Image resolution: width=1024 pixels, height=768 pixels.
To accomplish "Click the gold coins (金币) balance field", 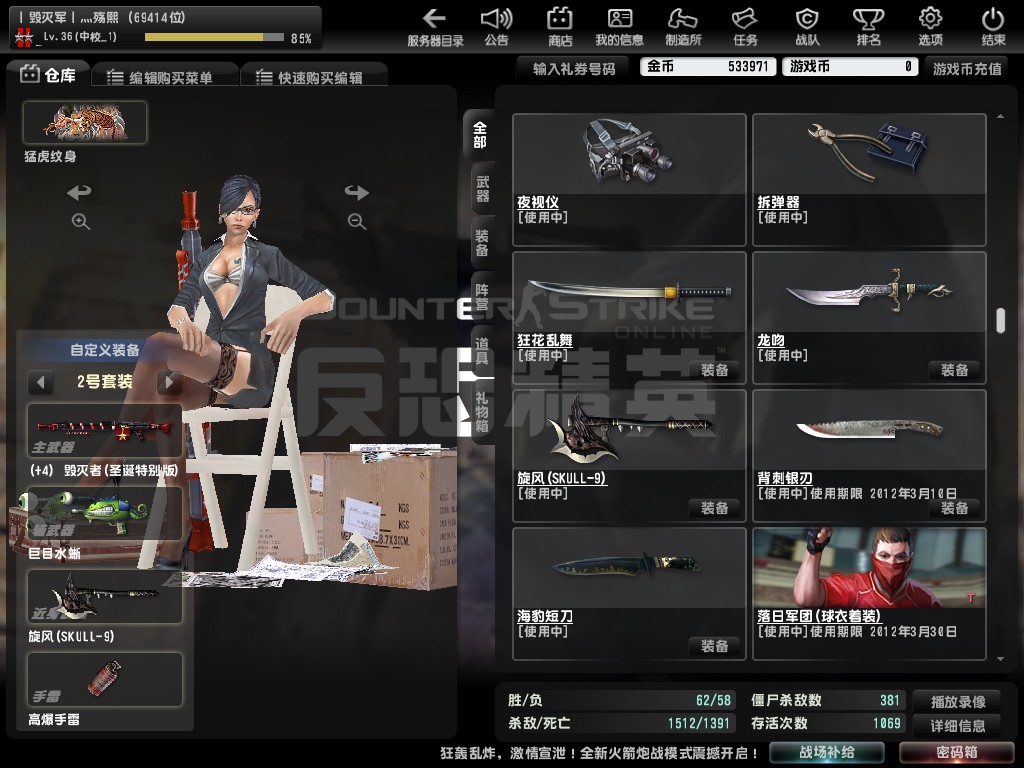I will point(708,67).
